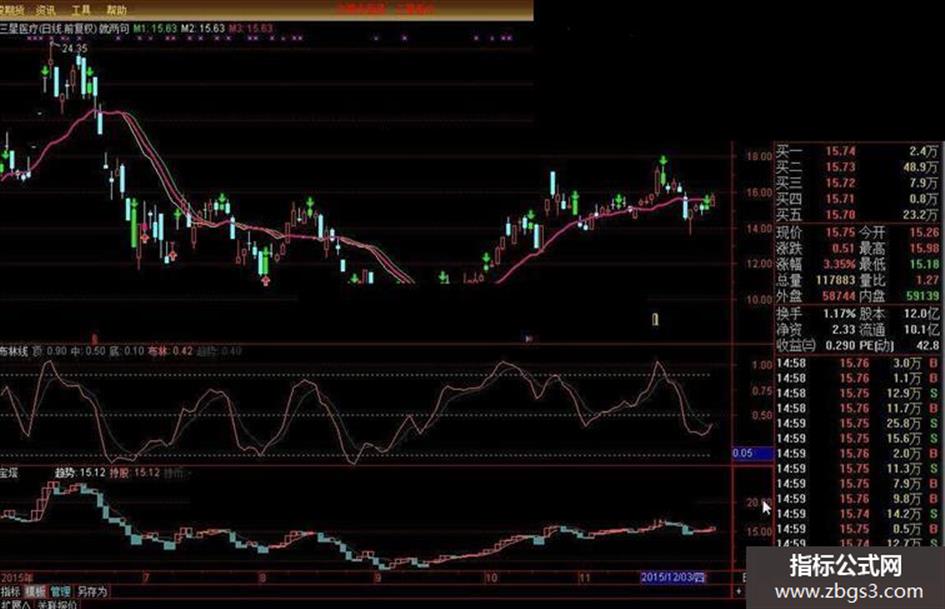Click the 买三 15.72 bid row
Image resolution: width=945 pixels, height=609 pixels.
(x=857, y=183)
